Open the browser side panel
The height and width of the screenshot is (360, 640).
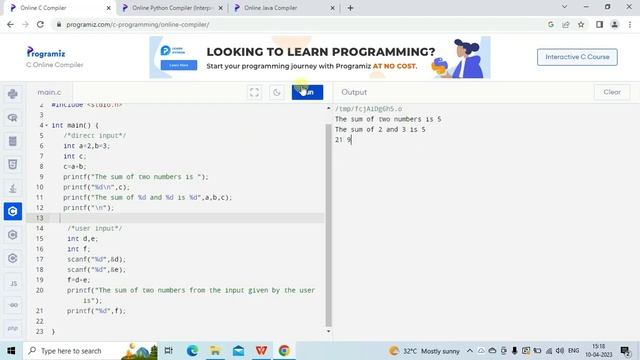599,24
